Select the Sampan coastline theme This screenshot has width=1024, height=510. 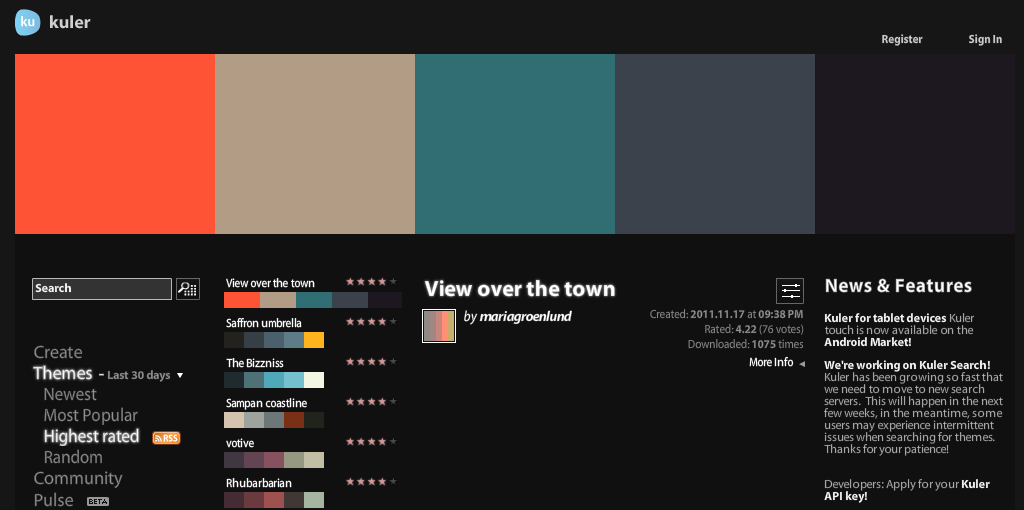click(266, 404)
